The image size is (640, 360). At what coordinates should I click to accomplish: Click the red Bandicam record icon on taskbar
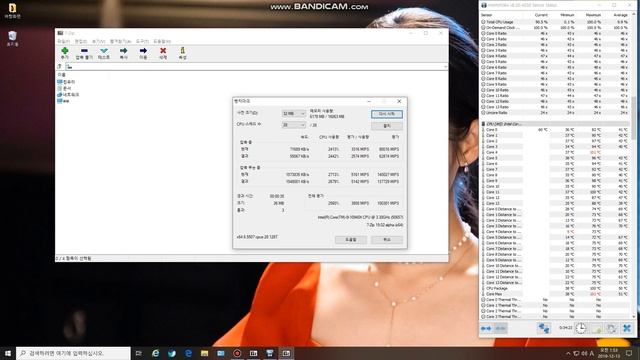[x=237, y=353]
